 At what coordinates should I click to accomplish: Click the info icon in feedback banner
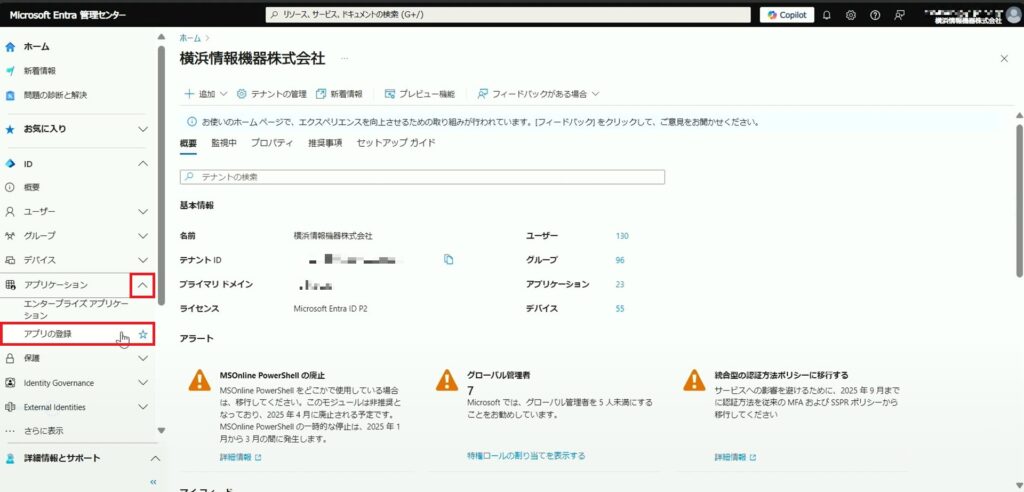click(x=191, y=122)
